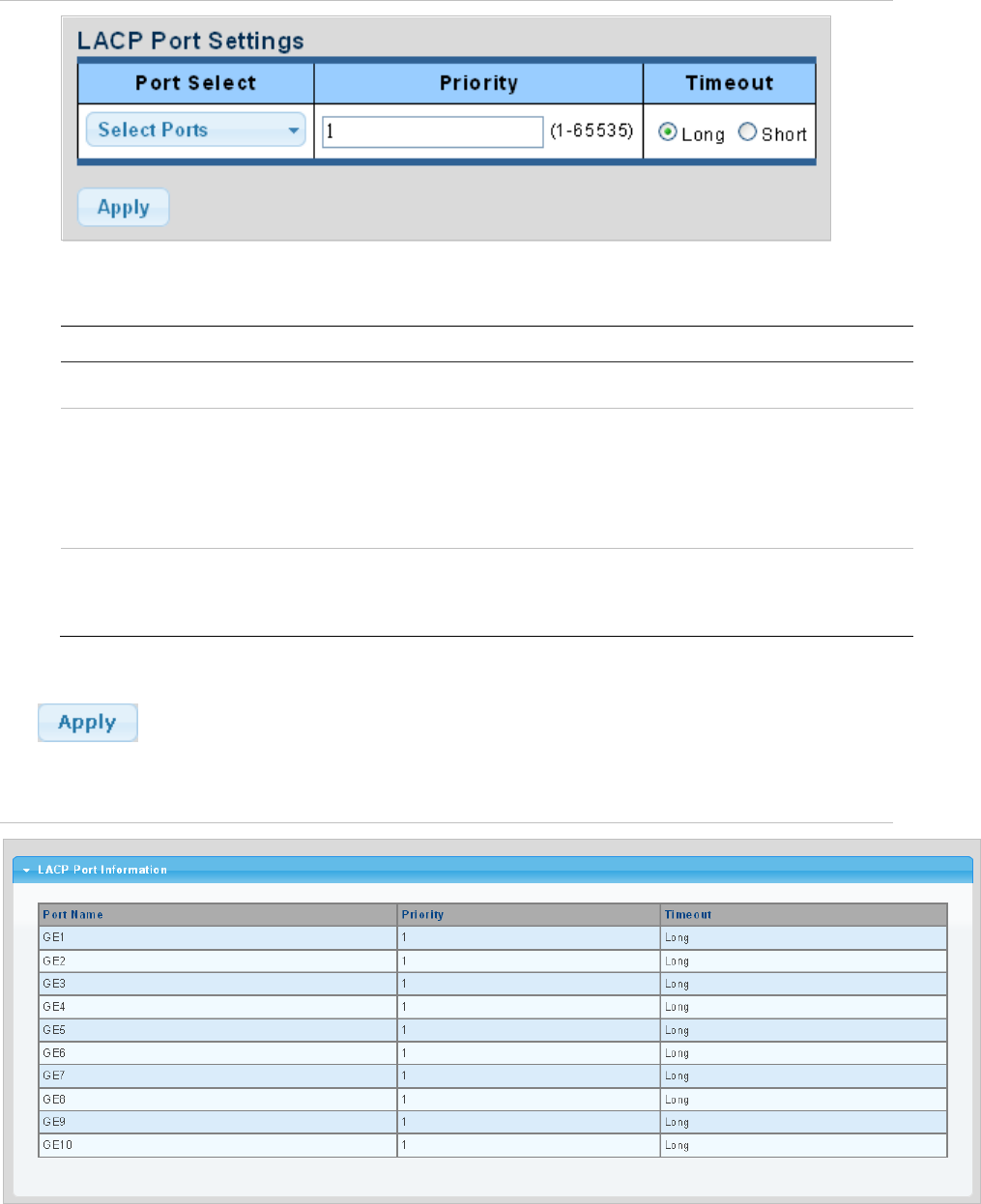Click the Priority column header in information table
Screen dimensions: 981x1204
point(529,915)
